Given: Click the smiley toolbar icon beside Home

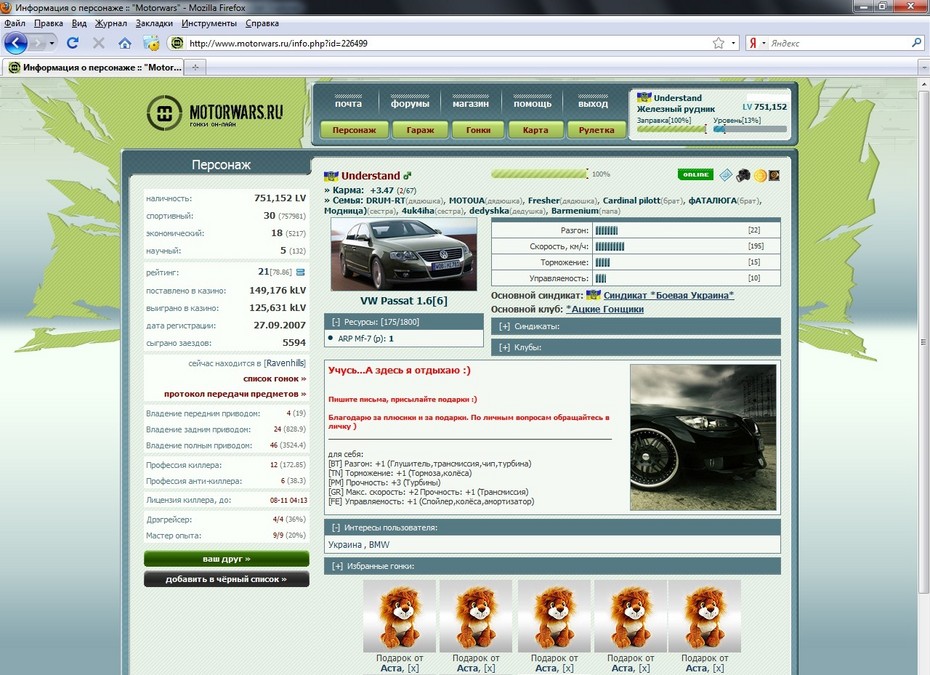Looking at the screenshot, I should [152, 43].
